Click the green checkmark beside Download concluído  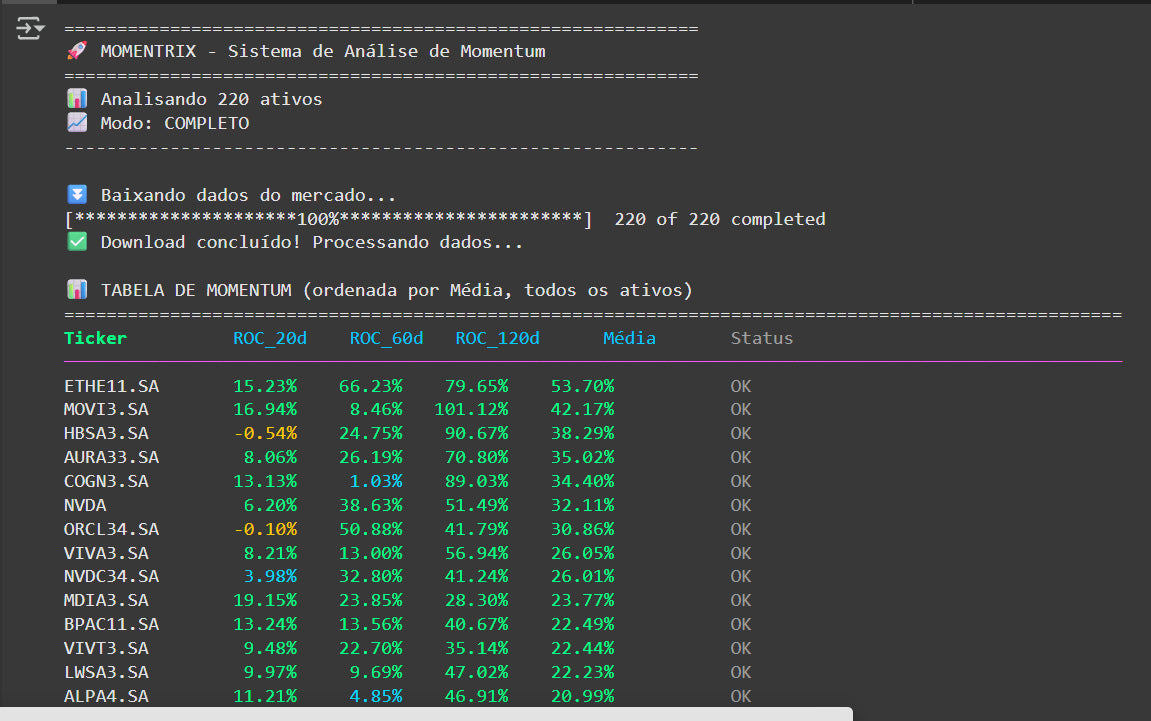[x=77, y=242]
